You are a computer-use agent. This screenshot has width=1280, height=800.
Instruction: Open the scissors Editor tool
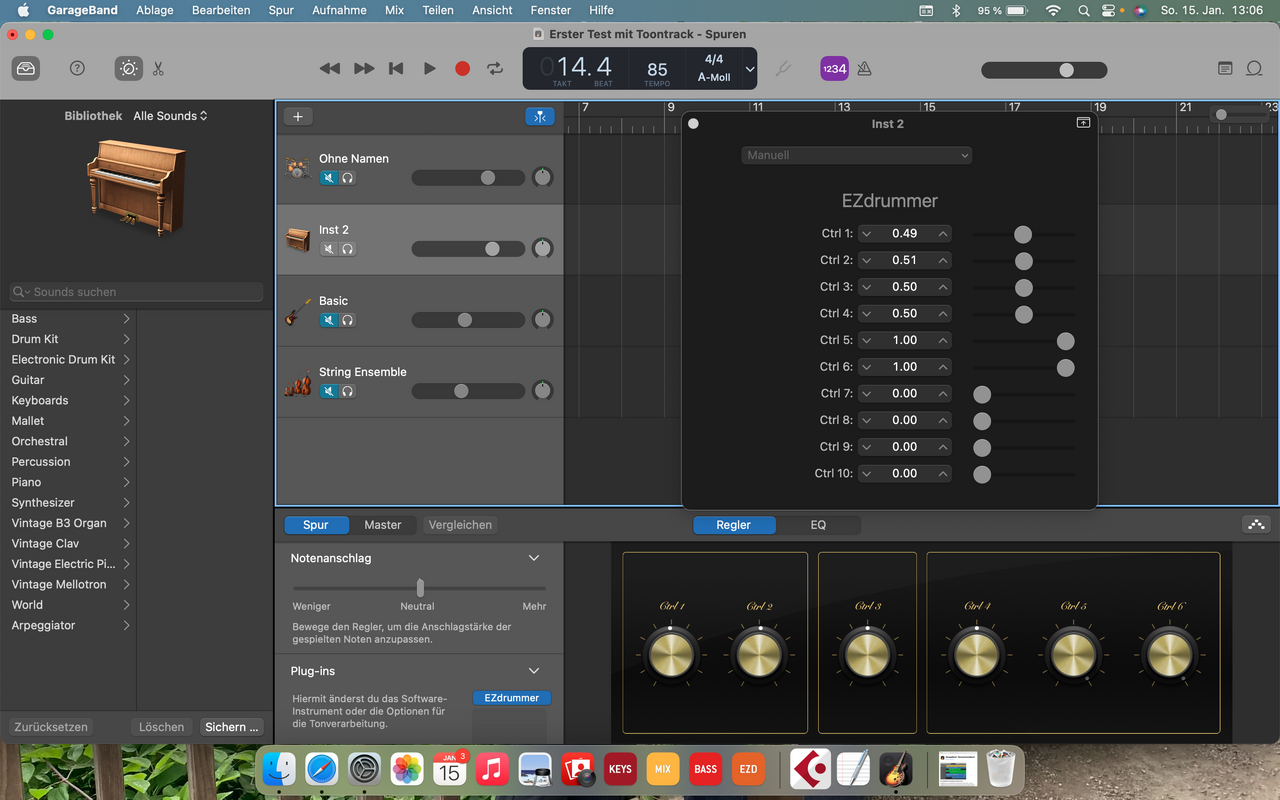point(158,69)
